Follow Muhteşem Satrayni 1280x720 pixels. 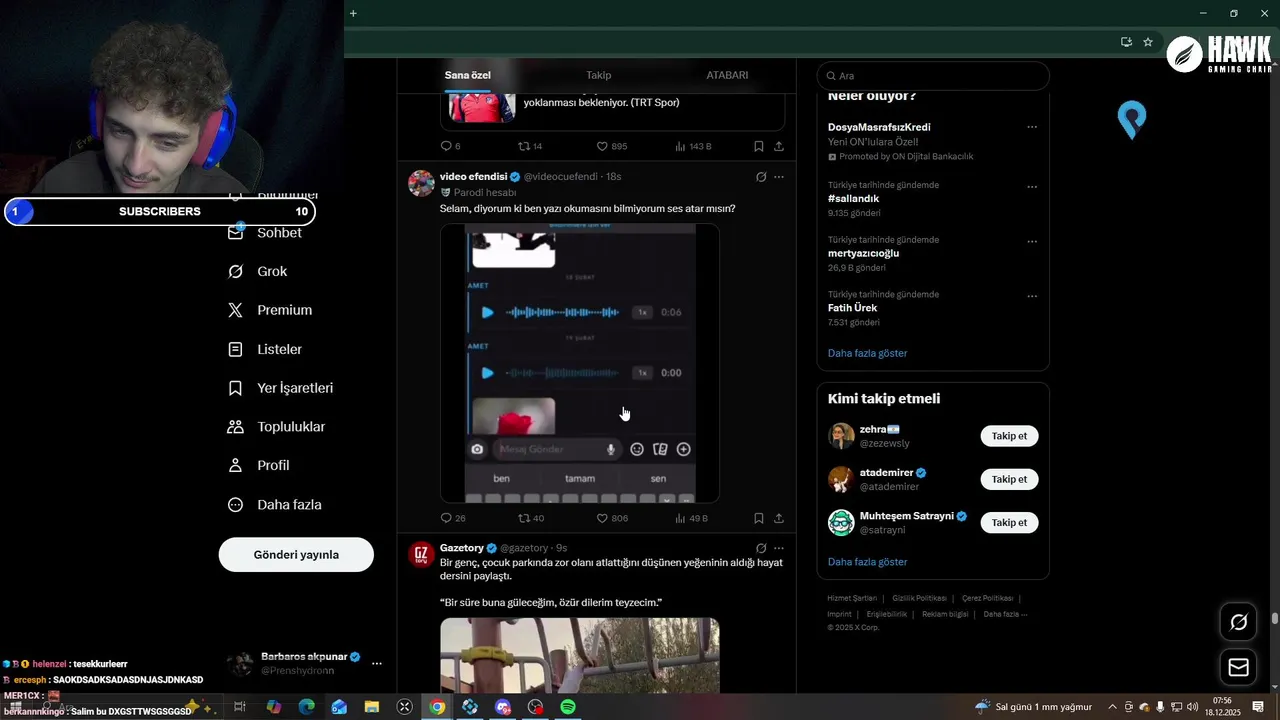click(x=1009, y=522)
